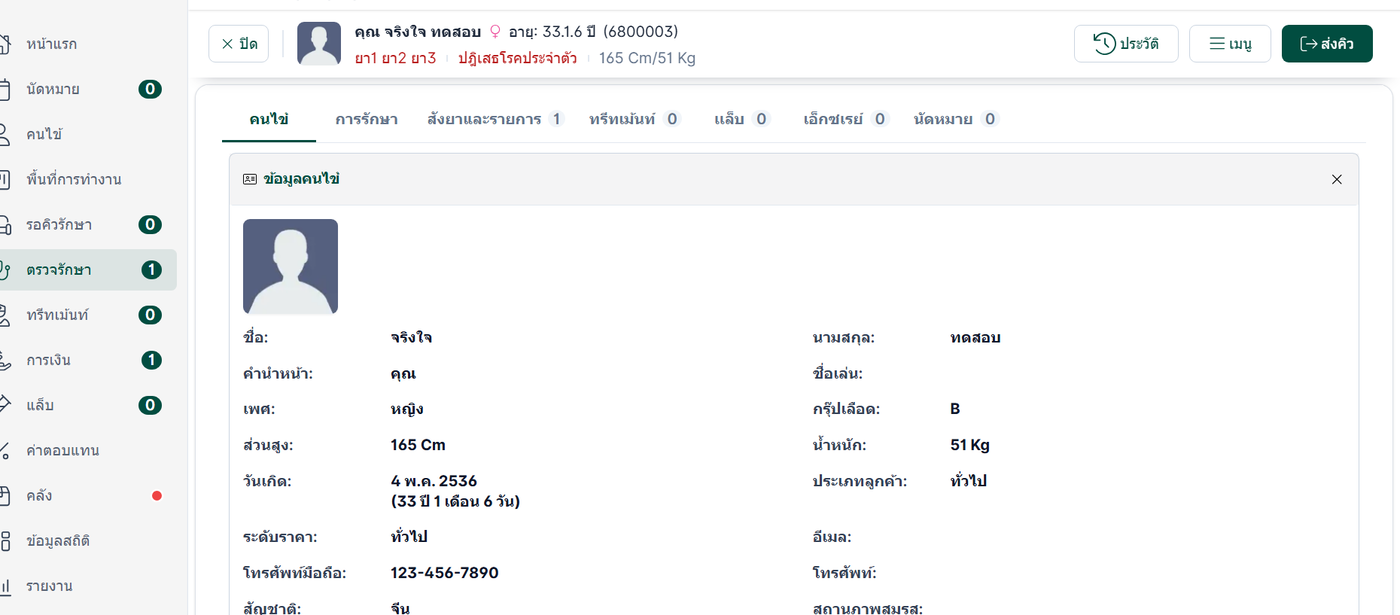Image resolution: width=1400 pixels, height=615 pixels.
Task: Collapse the ข้อมูลคนไข้ panel with X
Action: click(x=1337, y=179)
